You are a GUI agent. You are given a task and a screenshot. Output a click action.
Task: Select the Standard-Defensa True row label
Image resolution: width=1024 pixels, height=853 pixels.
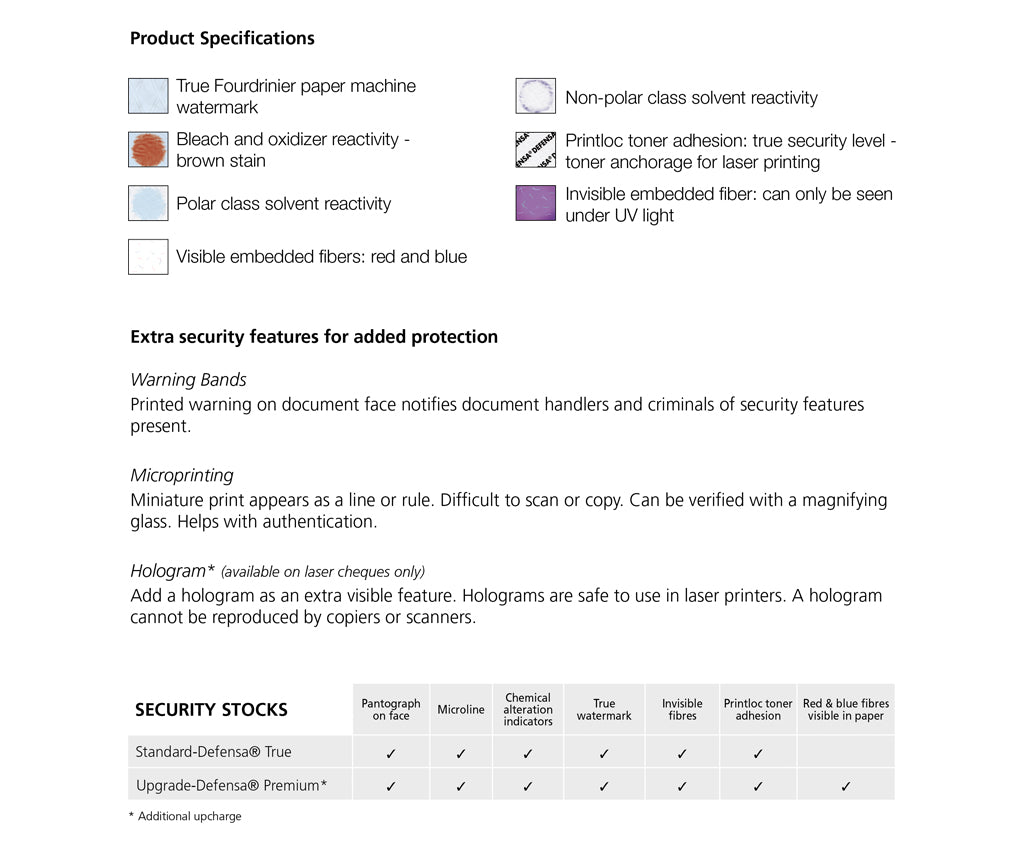click(213, 752)
